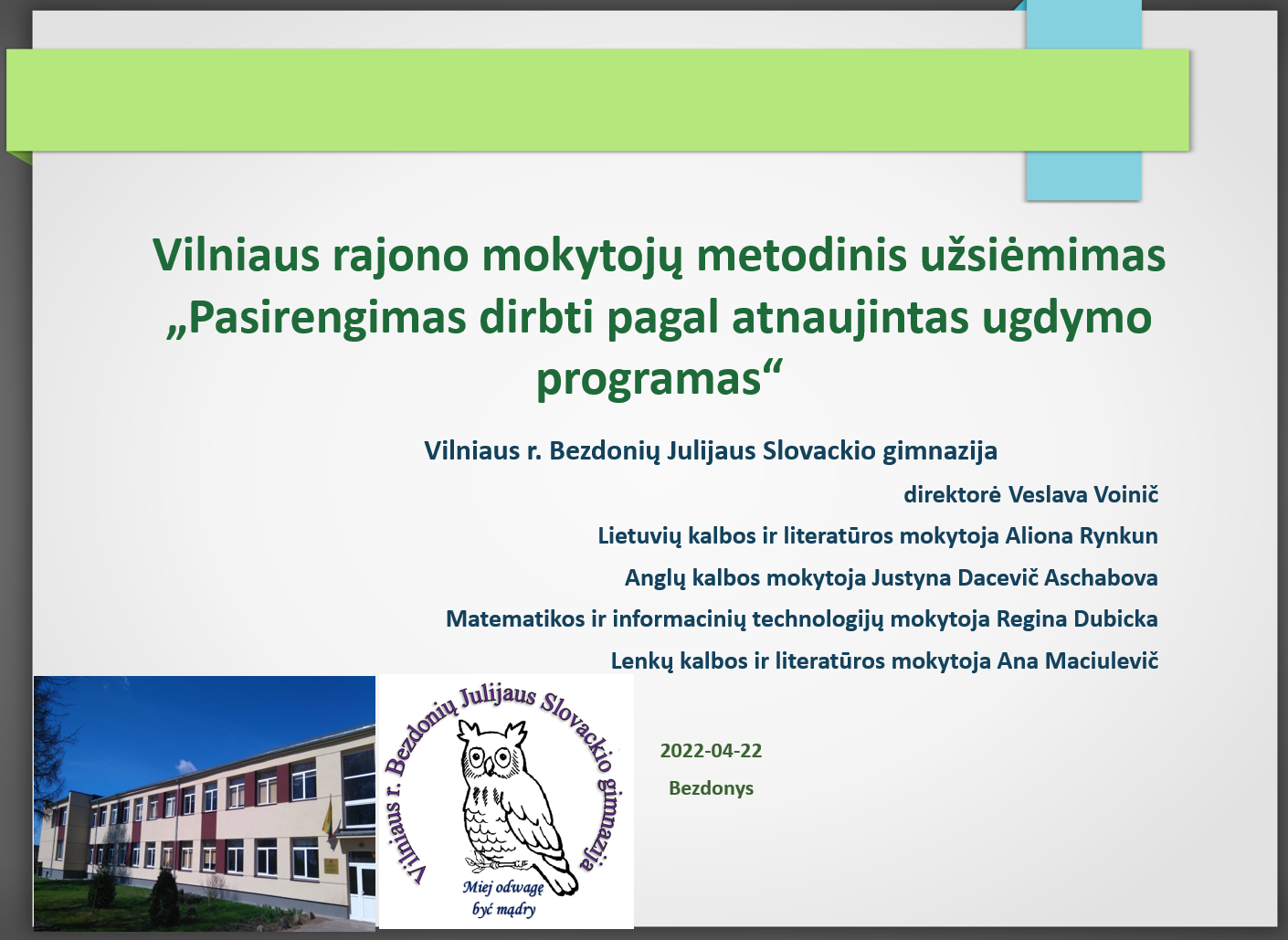Click the line mentioning Ana Maciulevič
This screenshot has width=1288, height=940.
click(x=884, y=661)
